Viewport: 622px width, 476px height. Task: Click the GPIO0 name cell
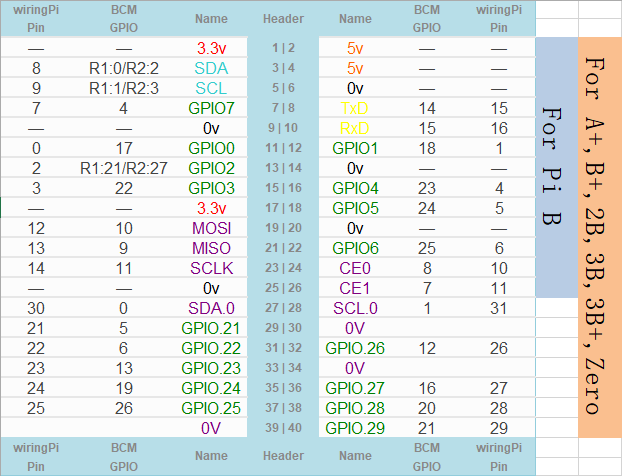(x=211, y=148)
